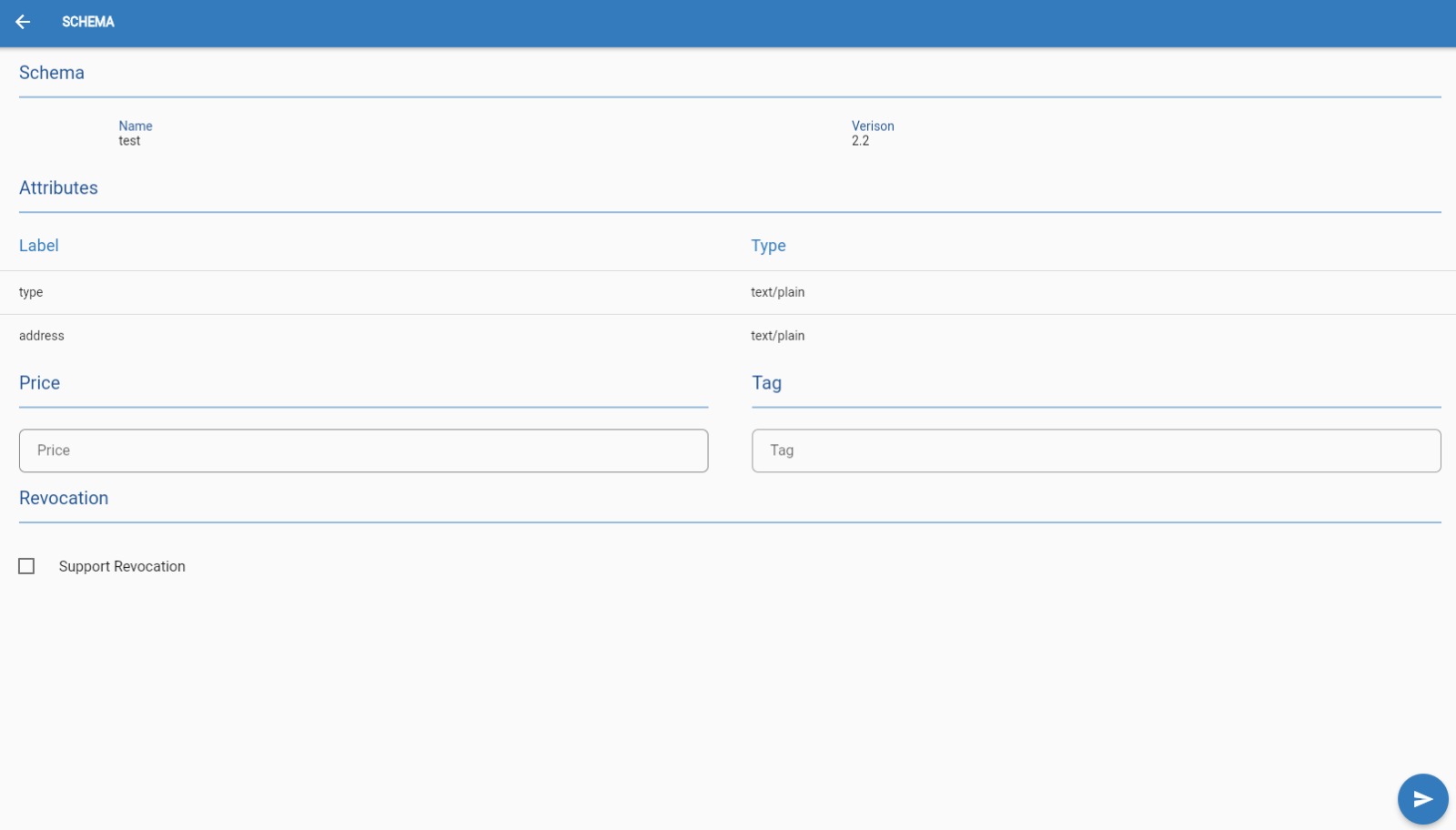Screen dimensions: 1456x830
Task: Click the Verison field label
Action: point(873,127)
